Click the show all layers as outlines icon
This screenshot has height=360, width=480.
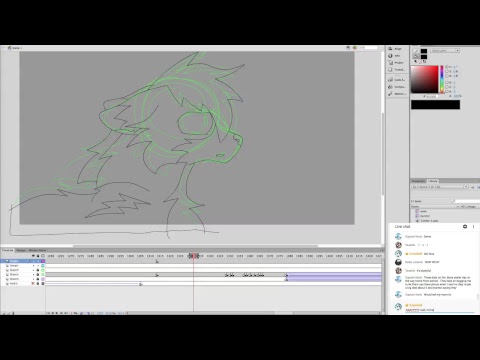[x=43, y=256]
